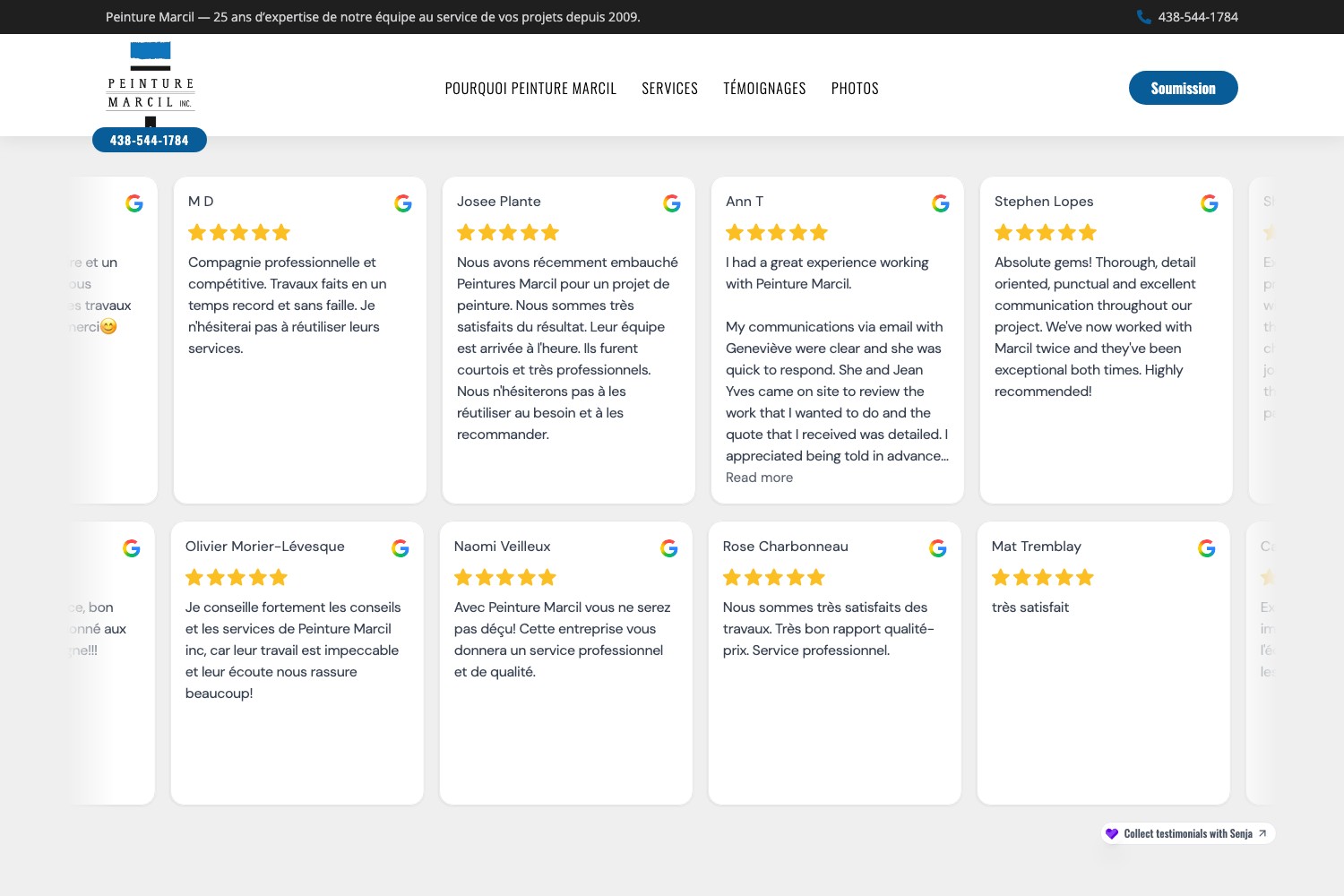
Task: Click star rating on Mat Tremblay review
Action: click(x=1043, y=578)
